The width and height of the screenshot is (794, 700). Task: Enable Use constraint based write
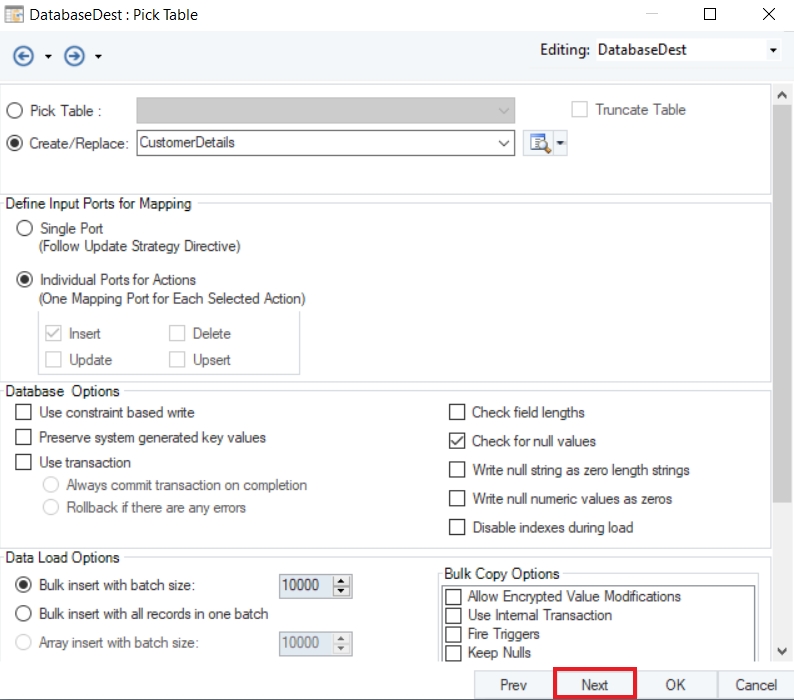(x=23, y=412)
